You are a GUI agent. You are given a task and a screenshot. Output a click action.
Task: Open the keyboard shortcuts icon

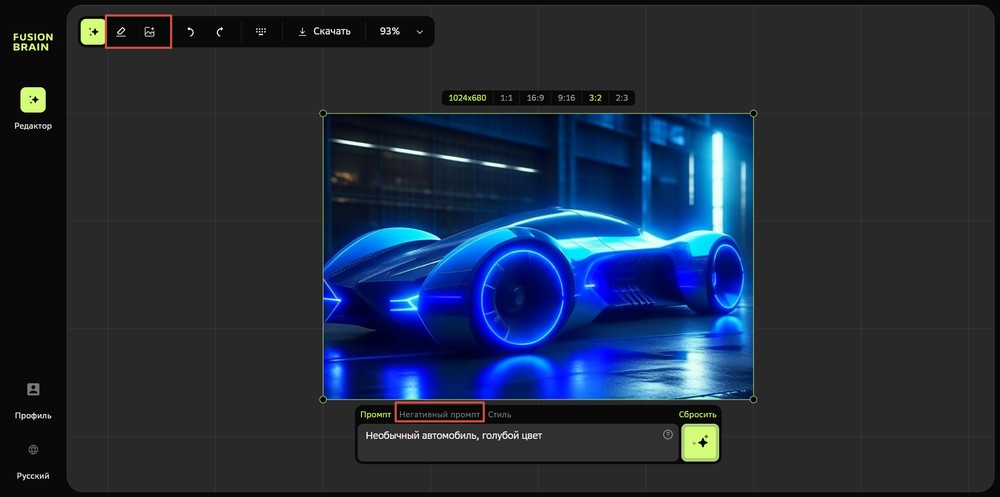(x=261, y=32)
